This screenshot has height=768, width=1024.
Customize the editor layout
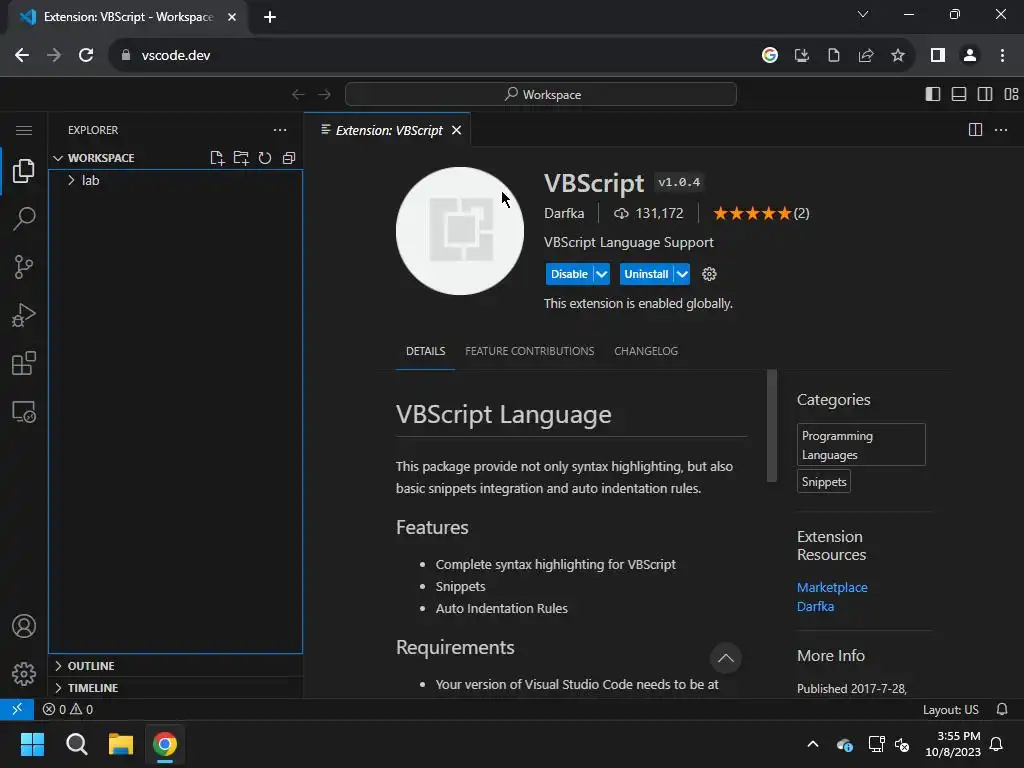pyautogui.click(x=1011, y=94)
